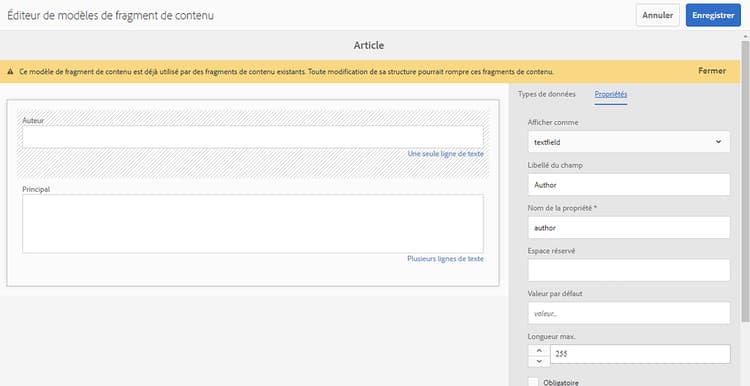Screen dimensions: 750x386
Task: Dismiss the warning with Fermer
Action: (712, 71)
